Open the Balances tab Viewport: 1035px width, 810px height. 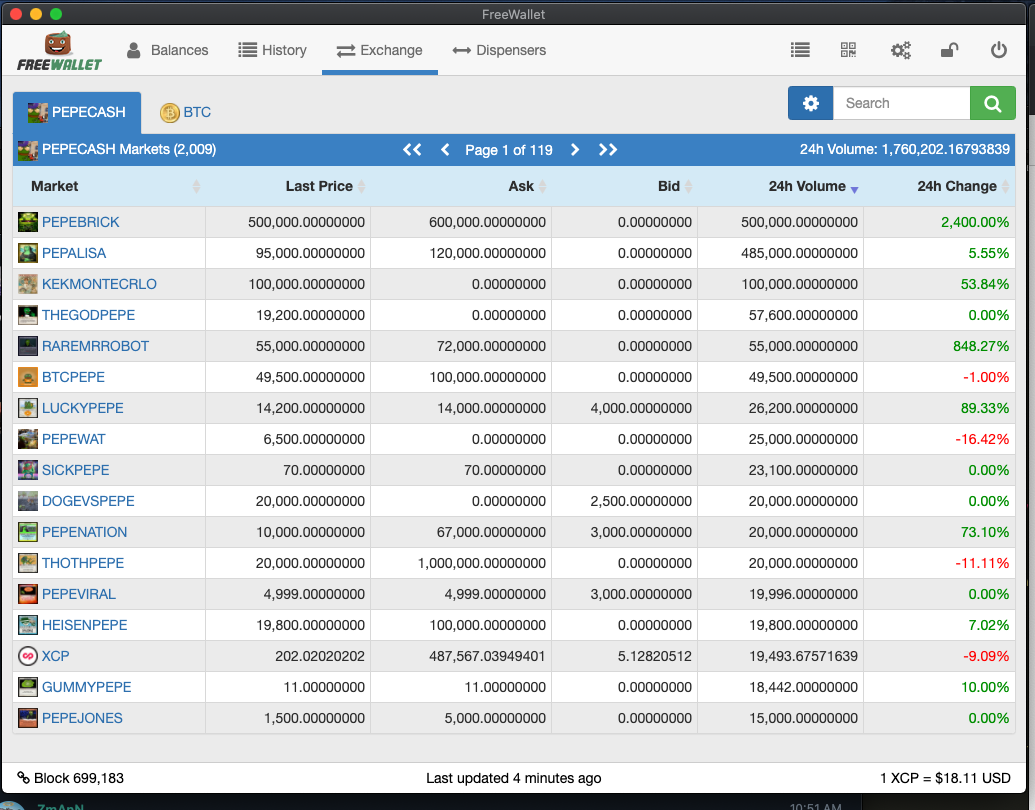pos(167,50)
